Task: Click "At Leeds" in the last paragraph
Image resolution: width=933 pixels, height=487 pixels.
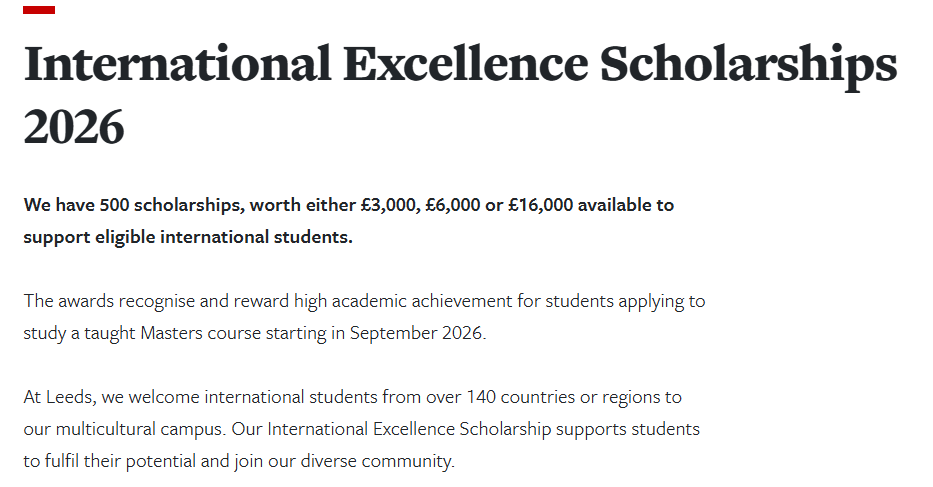Action: pyautogui.click(x=59, y=397)
